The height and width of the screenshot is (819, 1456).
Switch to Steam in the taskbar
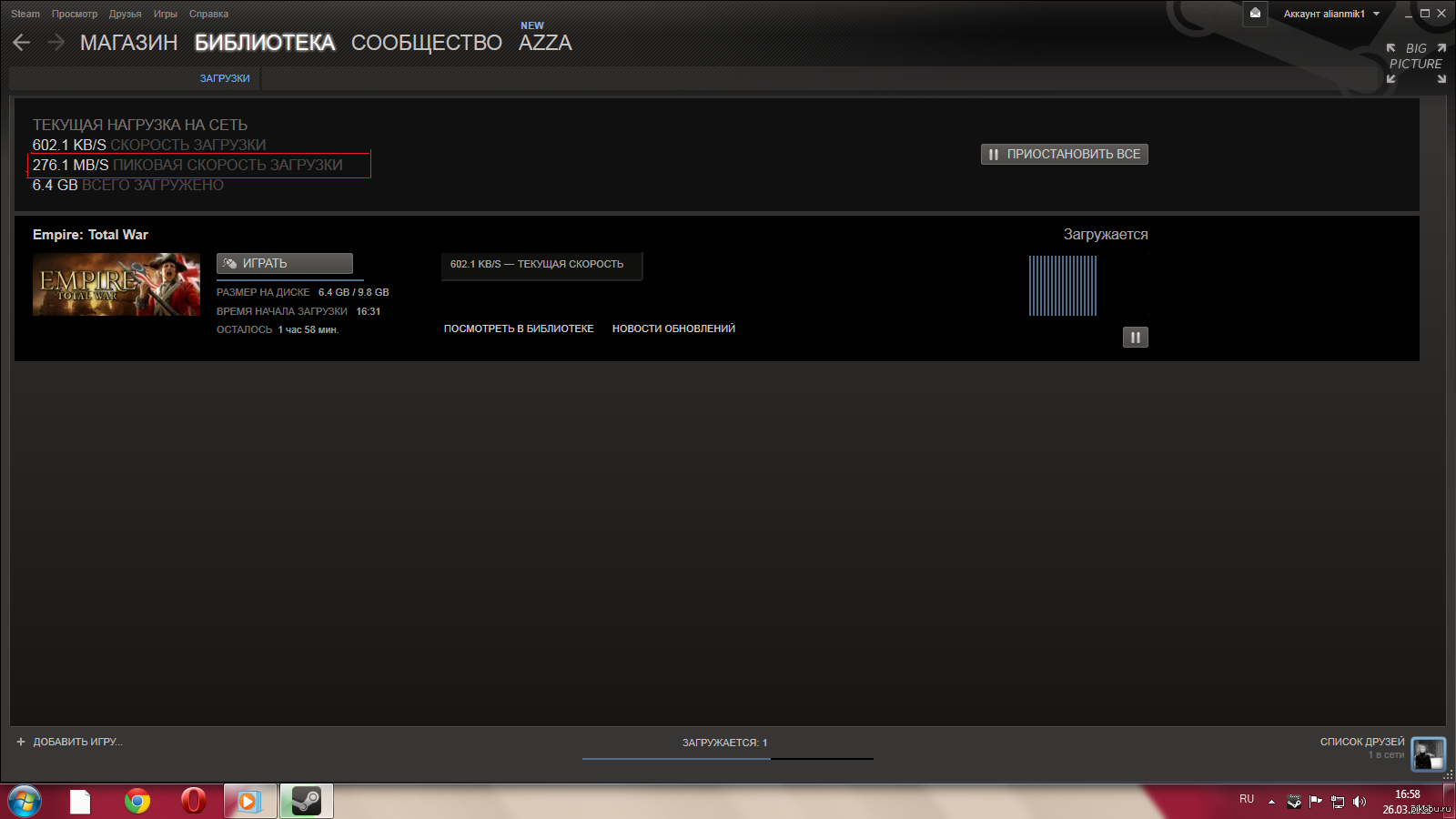pyautogui.click(x=306, y=802)
